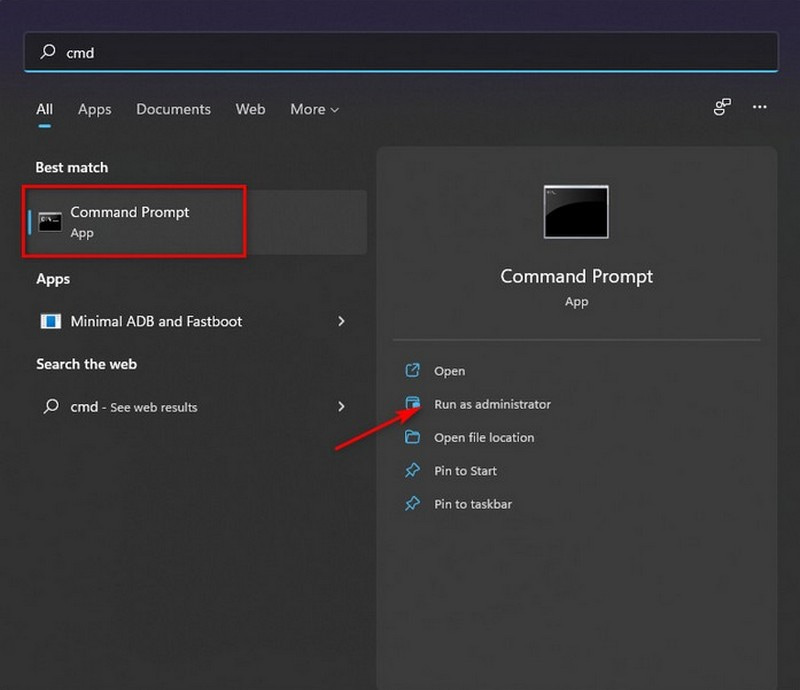Click the cmd search input field

pyautogui.click(x=400, y=52)
